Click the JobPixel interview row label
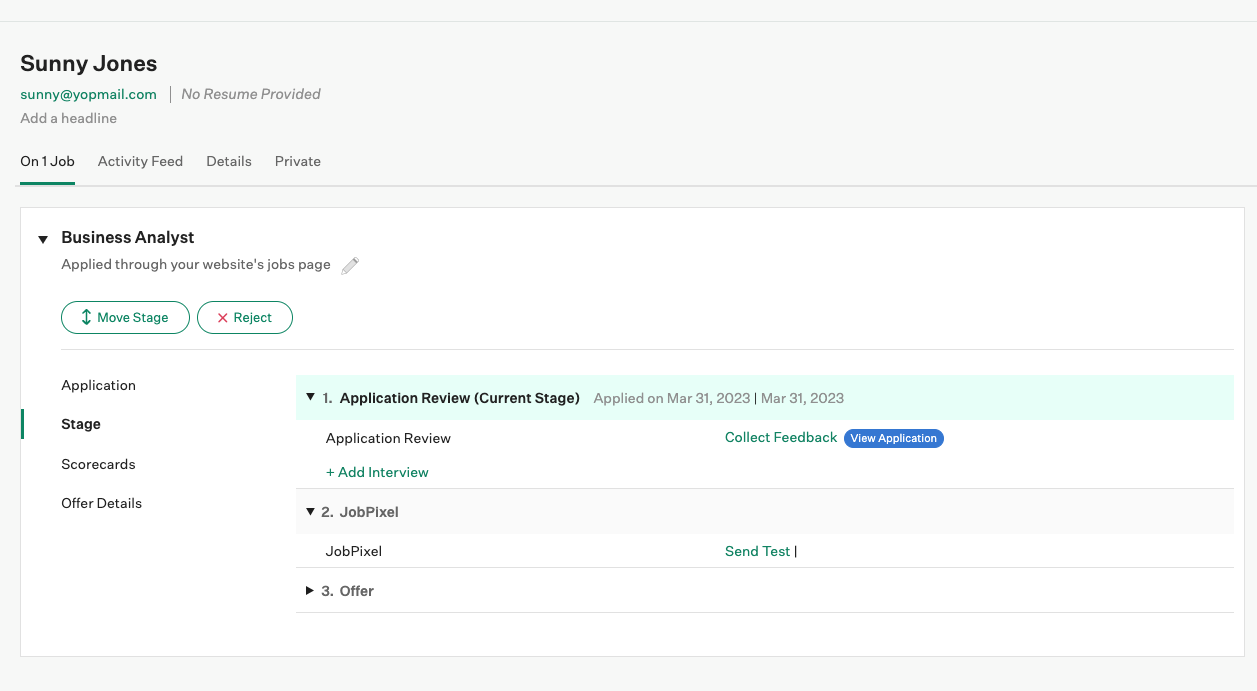This screenshot has height=691, width=1257. 354,551
